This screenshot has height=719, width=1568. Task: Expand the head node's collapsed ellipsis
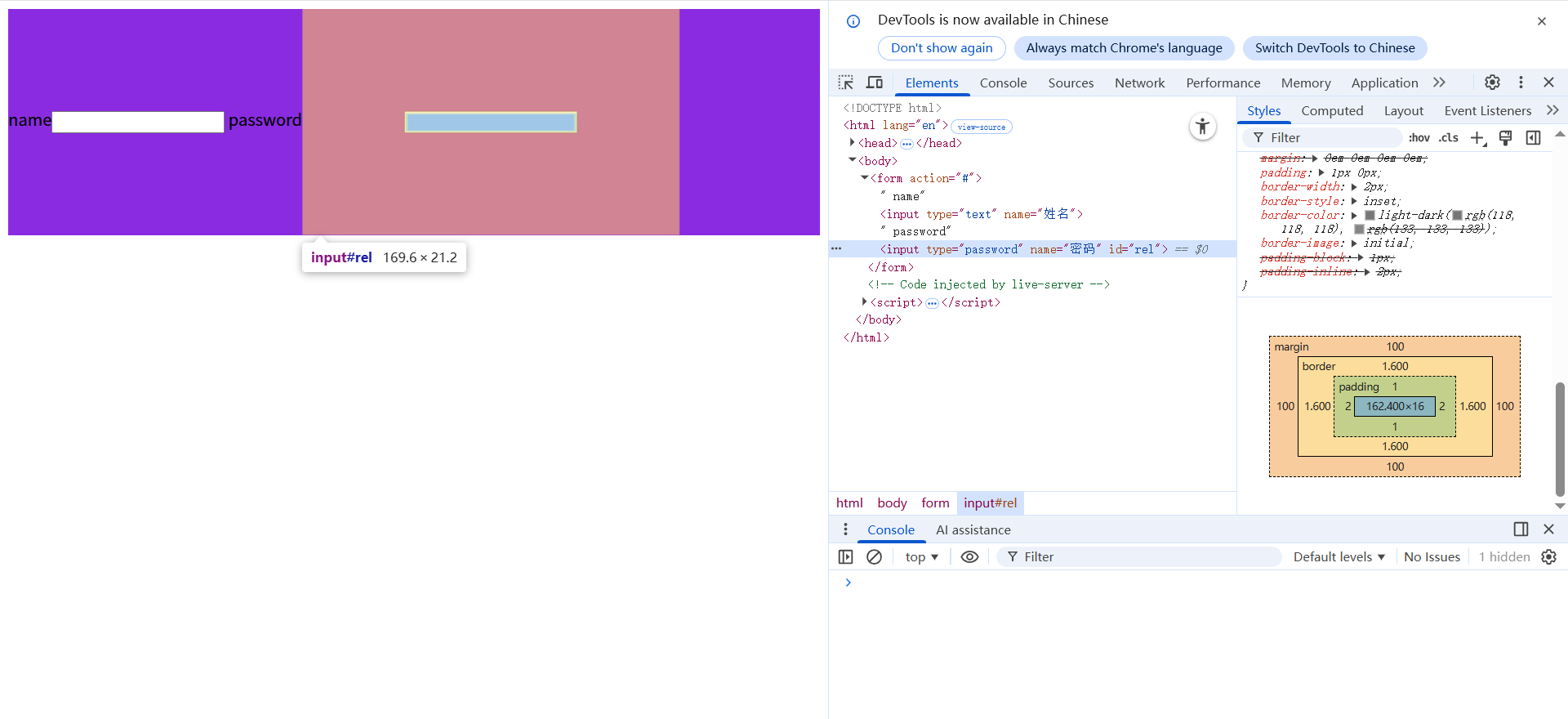tap(906, 144)
